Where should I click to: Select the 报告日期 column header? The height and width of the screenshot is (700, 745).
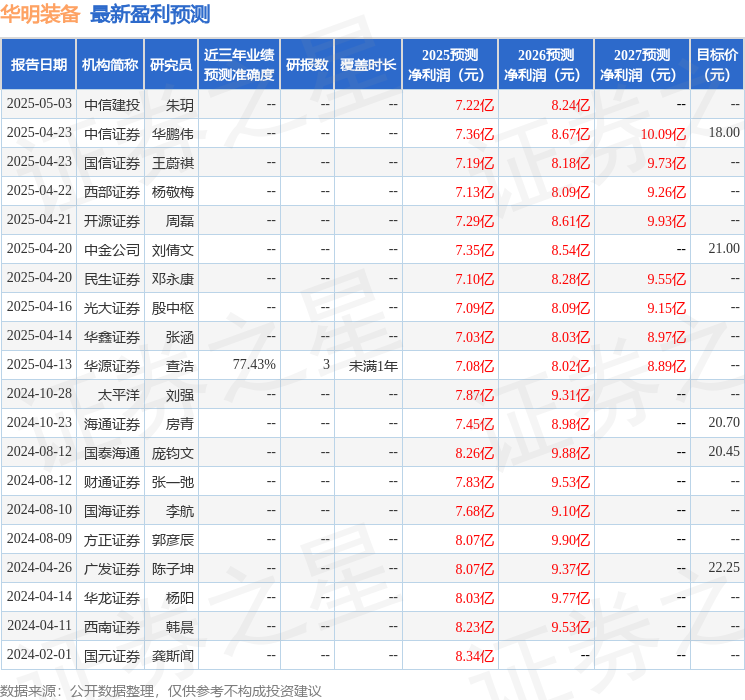[x=38, y=65]
